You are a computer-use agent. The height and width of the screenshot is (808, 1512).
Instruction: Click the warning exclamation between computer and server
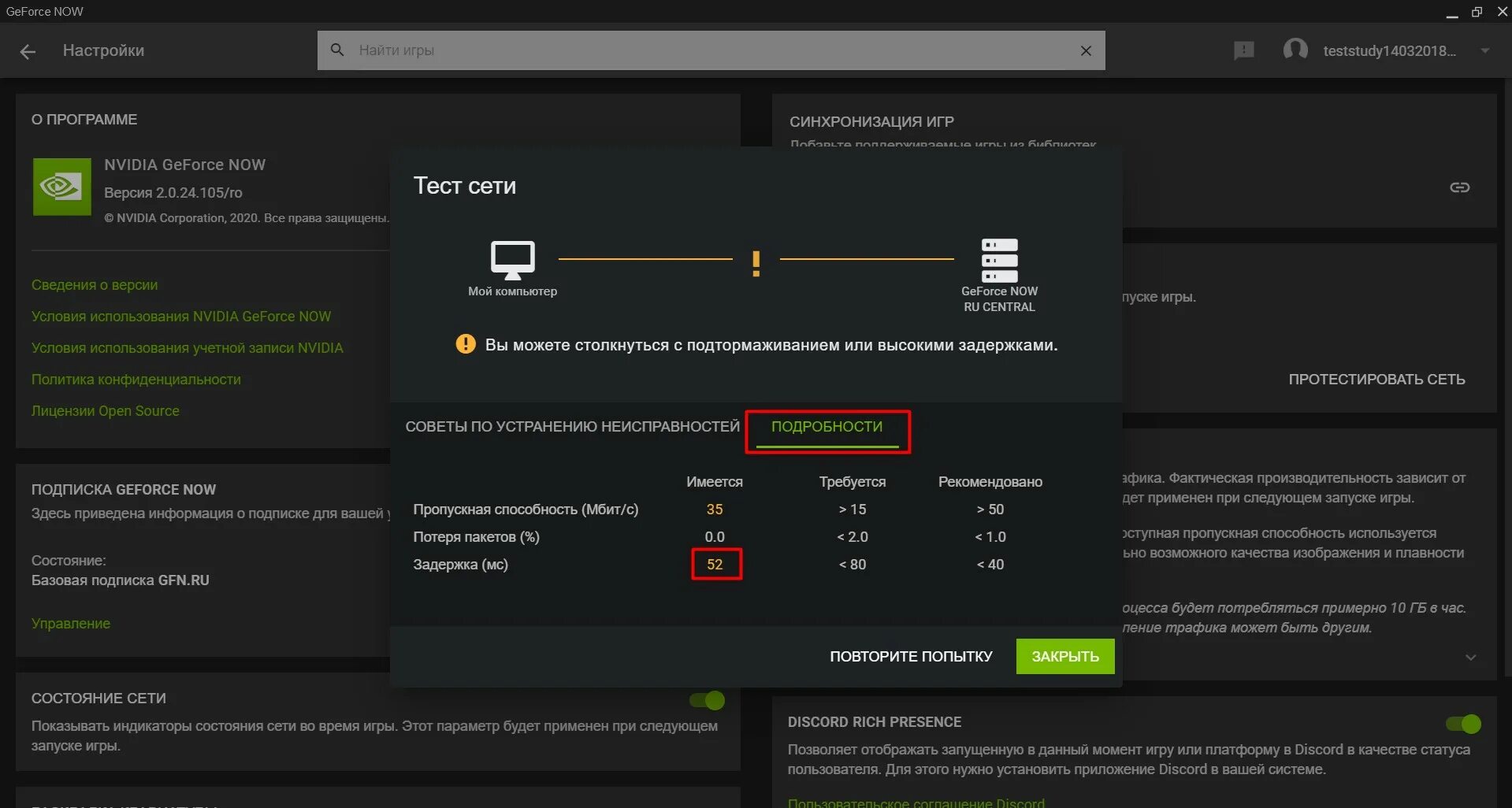point(756,263)
